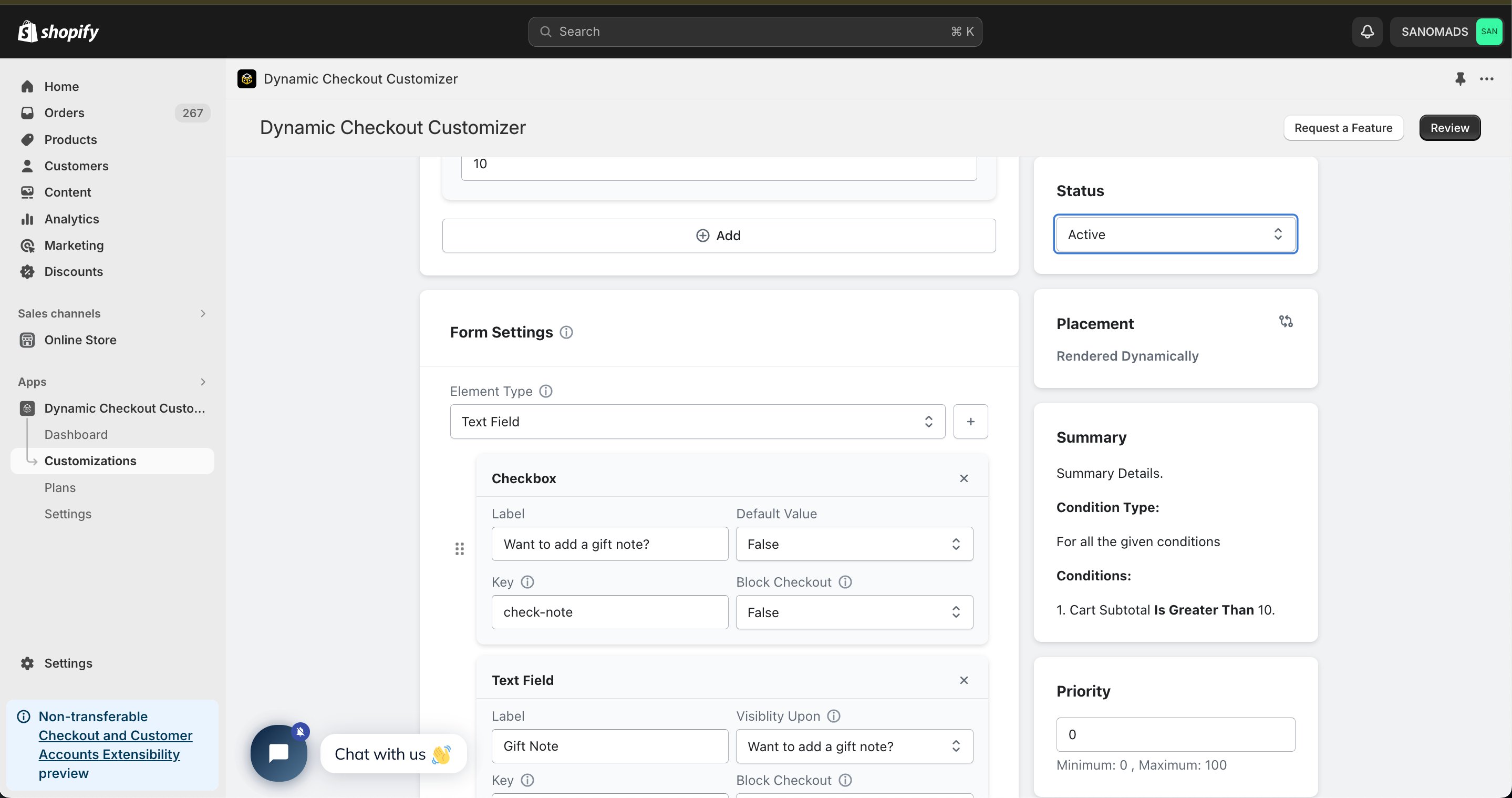This screenshot has width=1512, height=798.
Task: Click the 'Minimum: 0 , Maximum: 100' hint
Action: 1141,765
